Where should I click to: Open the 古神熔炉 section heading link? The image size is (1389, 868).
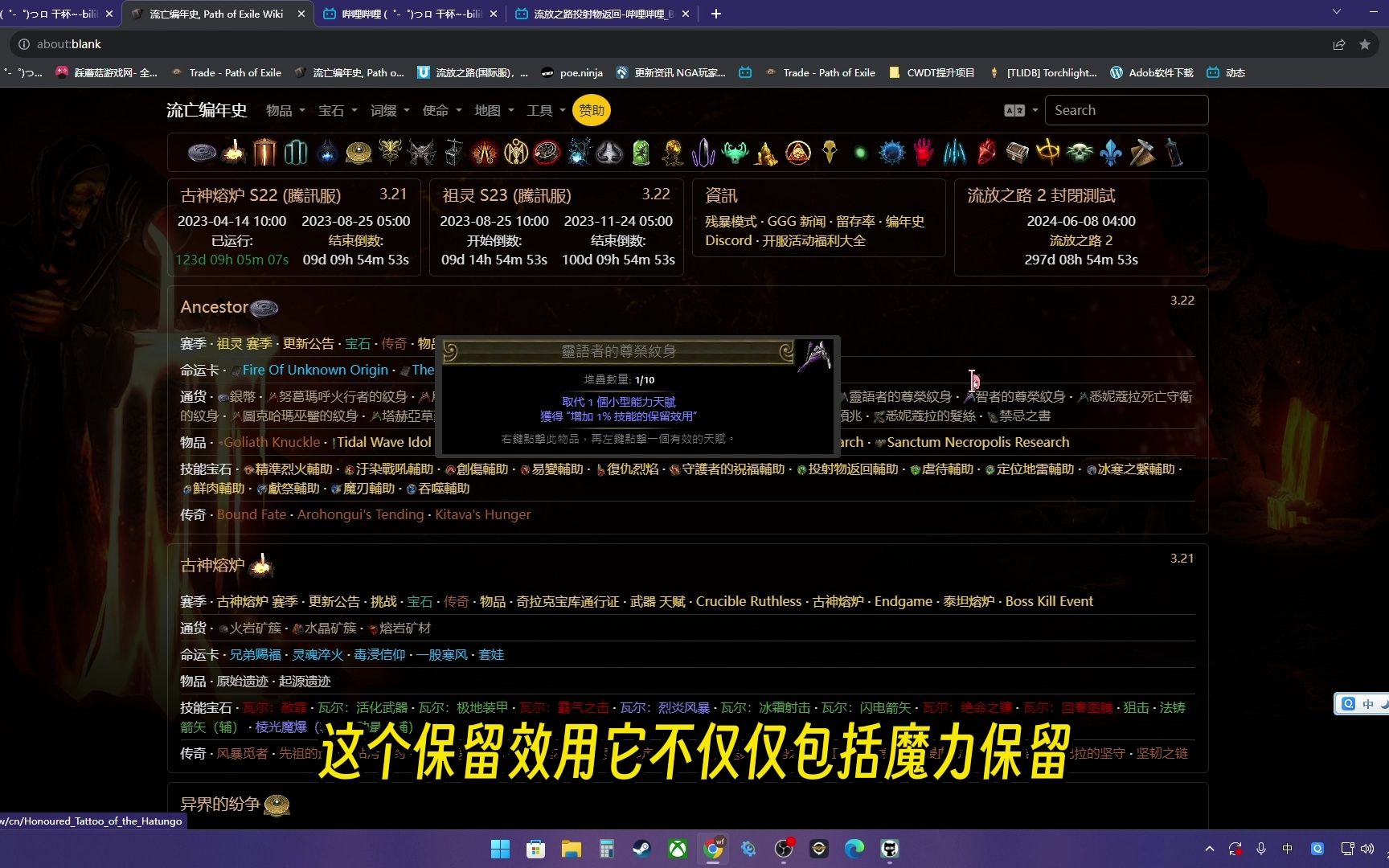coord(213,565)
